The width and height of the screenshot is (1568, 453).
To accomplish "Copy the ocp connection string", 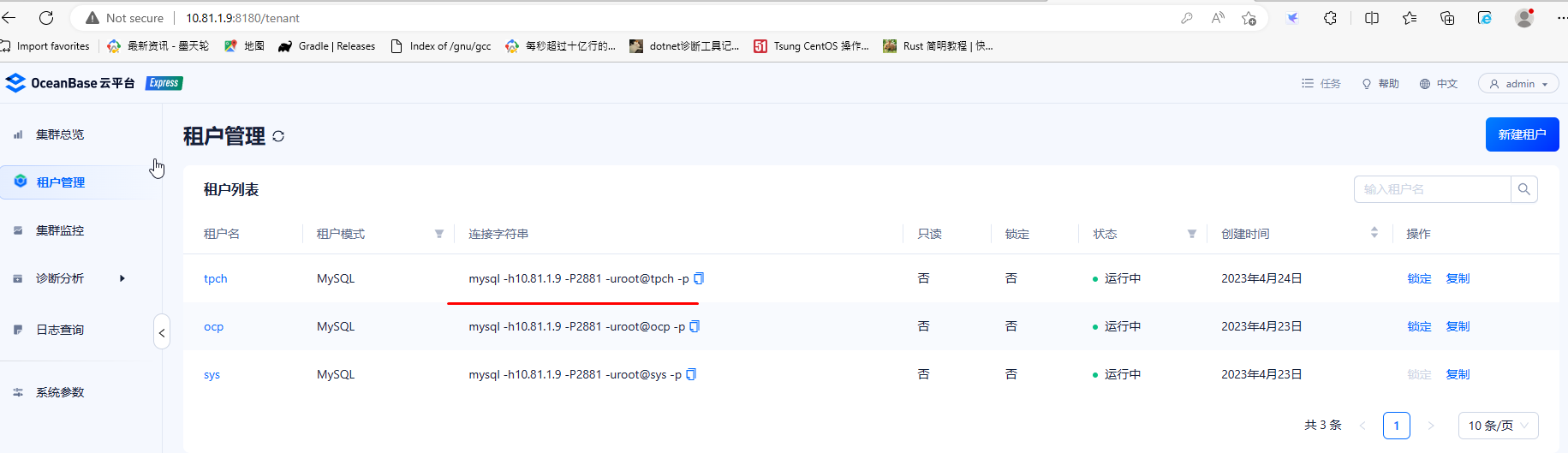I will [695, 326].
